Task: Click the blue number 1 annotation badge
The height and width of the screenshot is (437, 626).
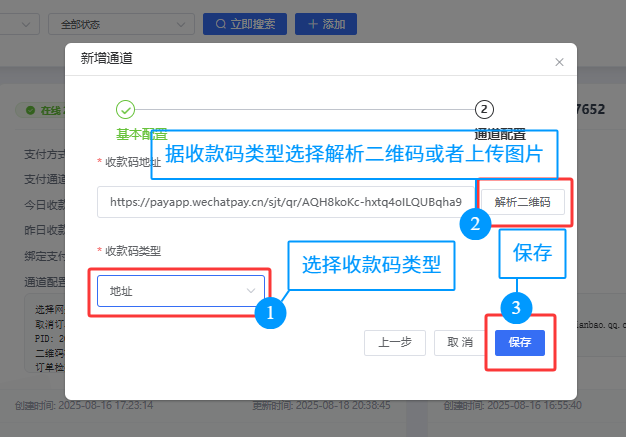Action: coord(268,313)
